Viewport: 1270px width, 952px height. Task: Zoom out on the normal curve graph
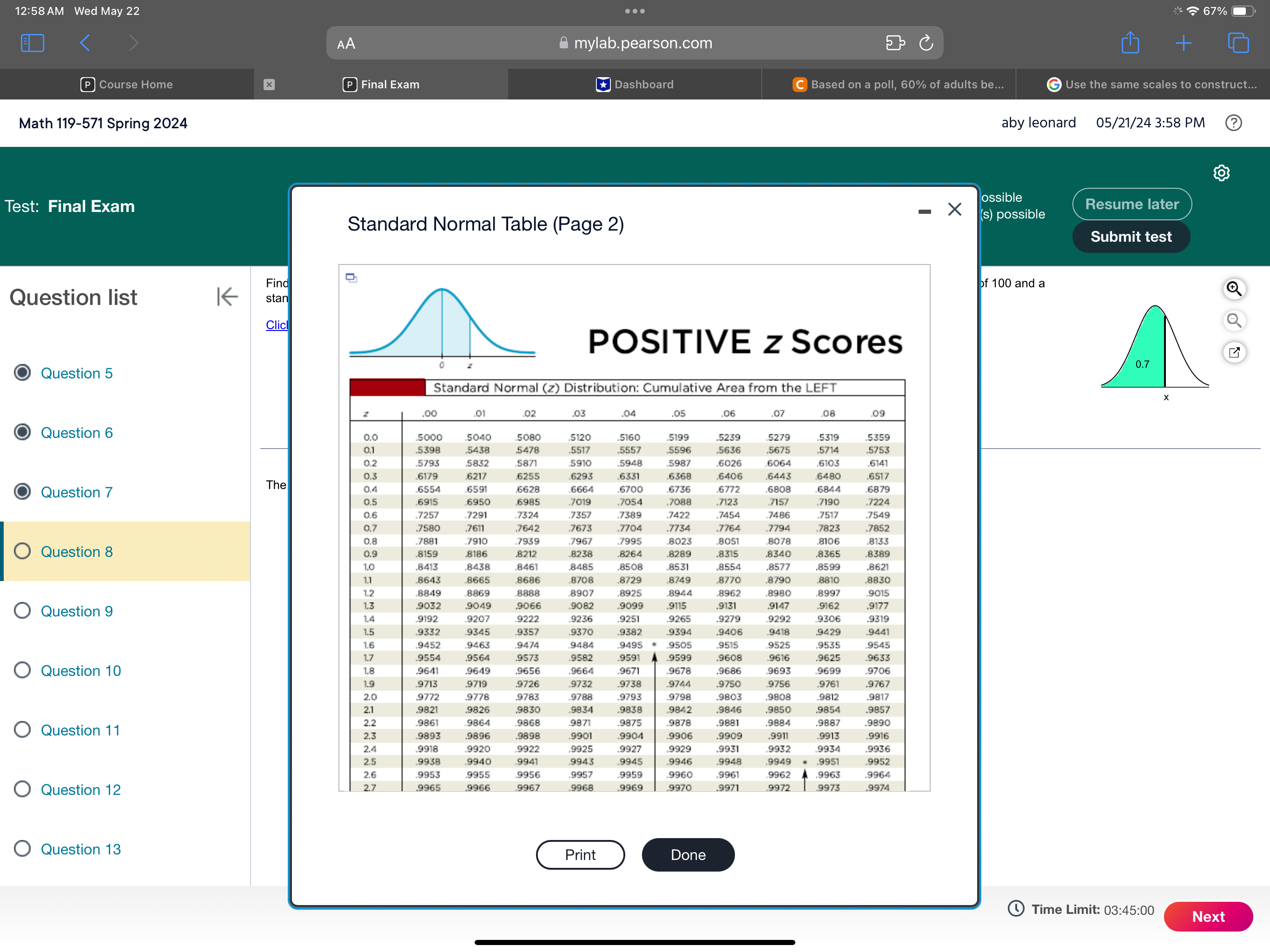pos(1233,320)
